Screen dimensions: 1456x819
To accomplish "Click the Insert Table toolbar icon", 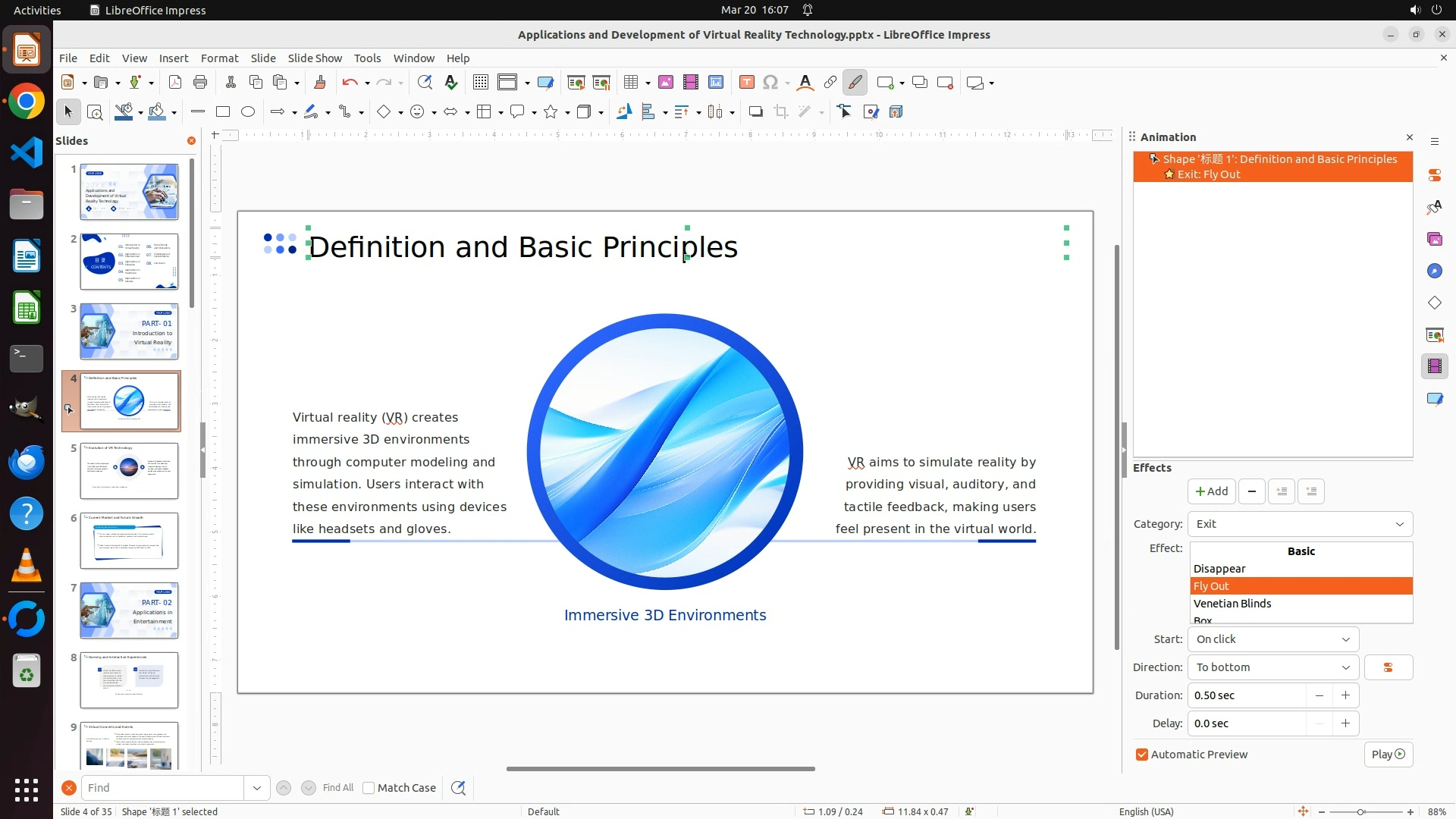I will point(631,83).
